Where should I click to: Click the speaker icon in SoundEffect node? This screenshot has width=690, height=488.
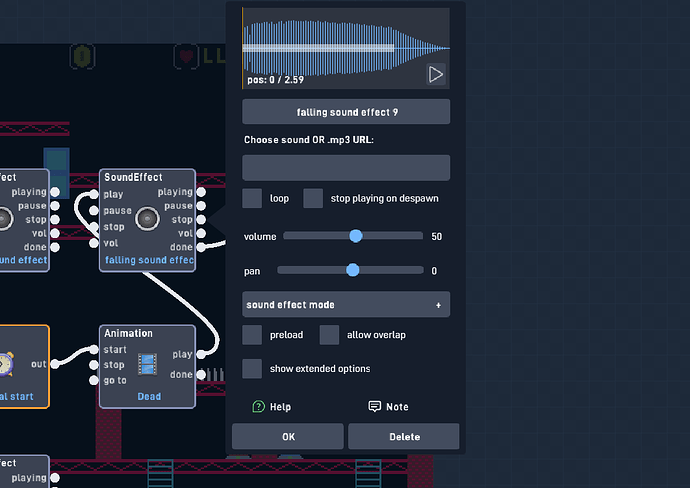(x=147, y=219)
